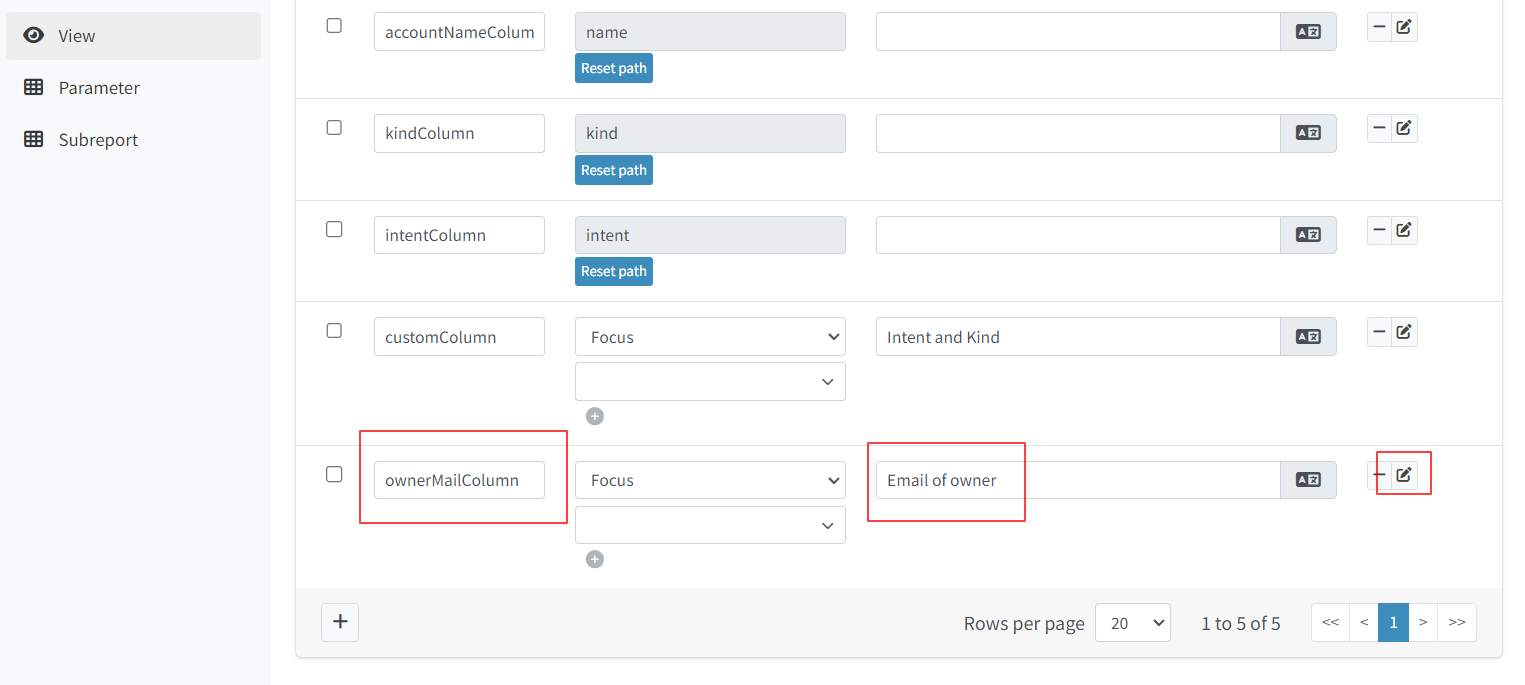Select the customColumn row checkbox
The width and height of the screenshot is (1525, 685).
click(335, 331)
